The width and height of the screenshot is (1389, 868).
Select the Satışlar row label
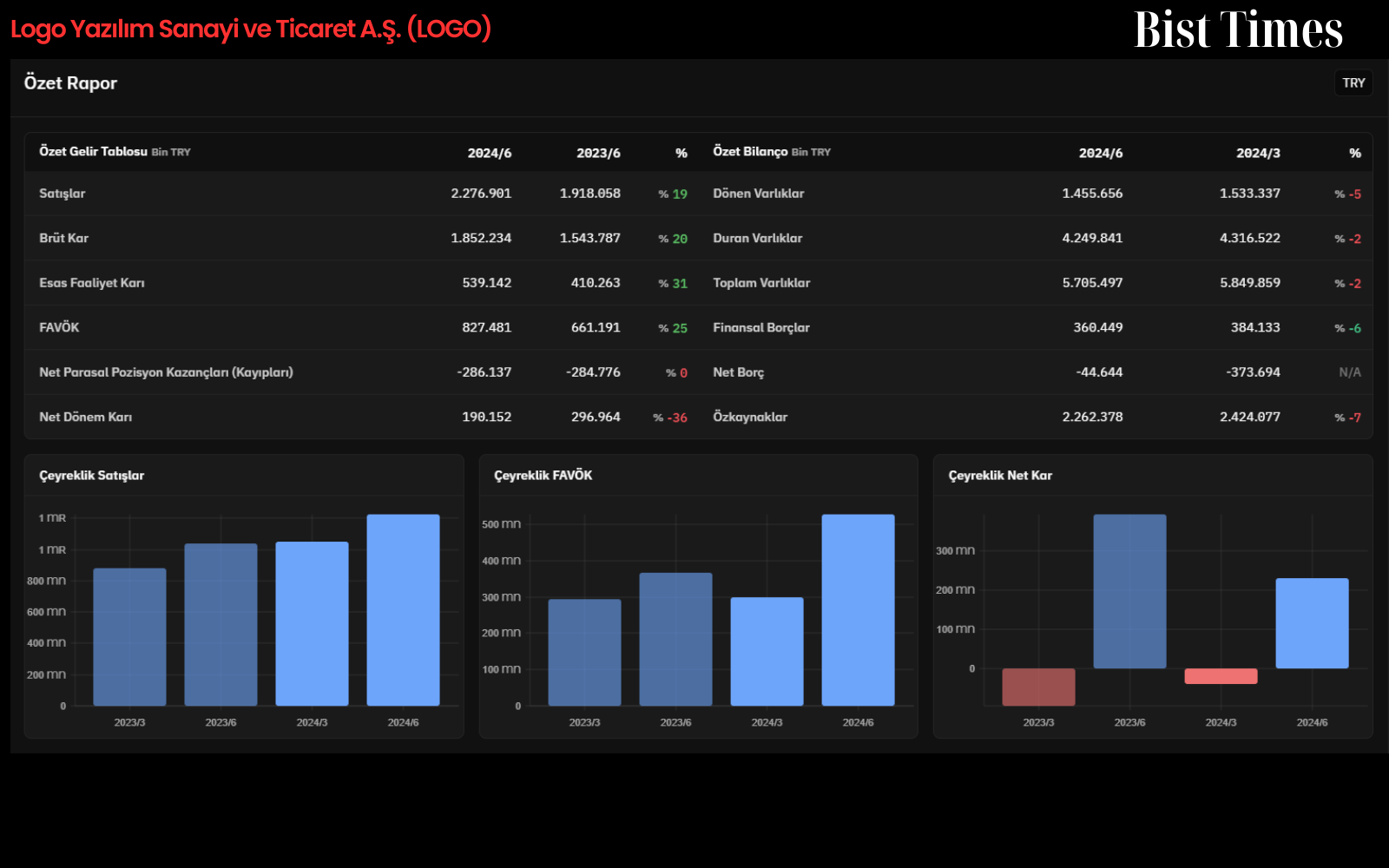63,194
